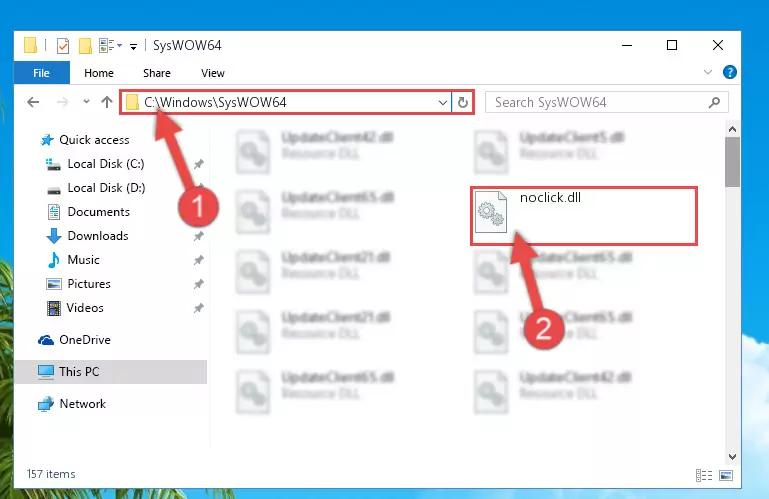
Task: Click the folder system icon in title bar
Action: [30, 45]
